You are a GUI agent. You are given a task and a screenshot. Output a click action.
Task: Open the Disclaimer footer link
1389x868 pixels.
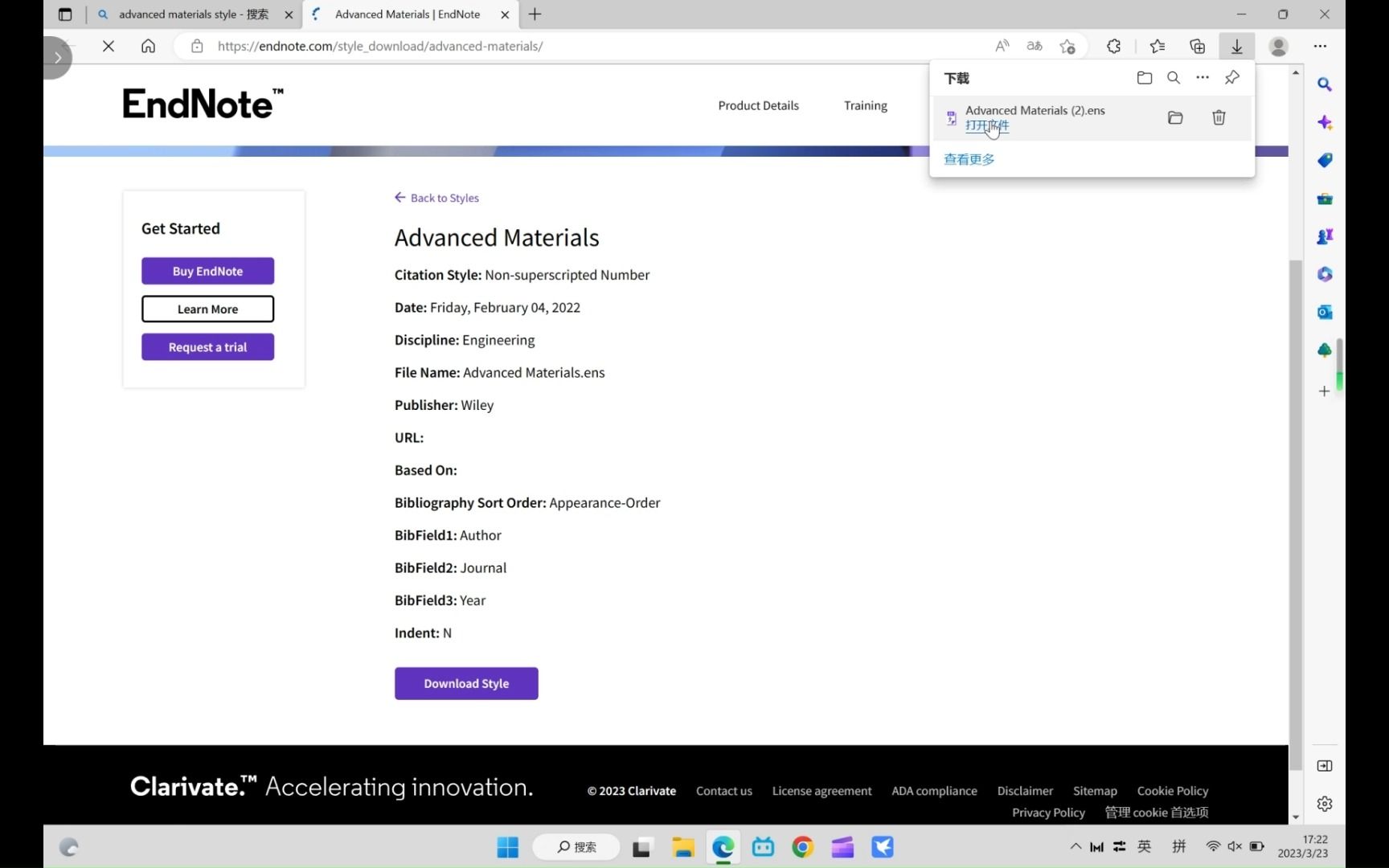point(1025,791)
